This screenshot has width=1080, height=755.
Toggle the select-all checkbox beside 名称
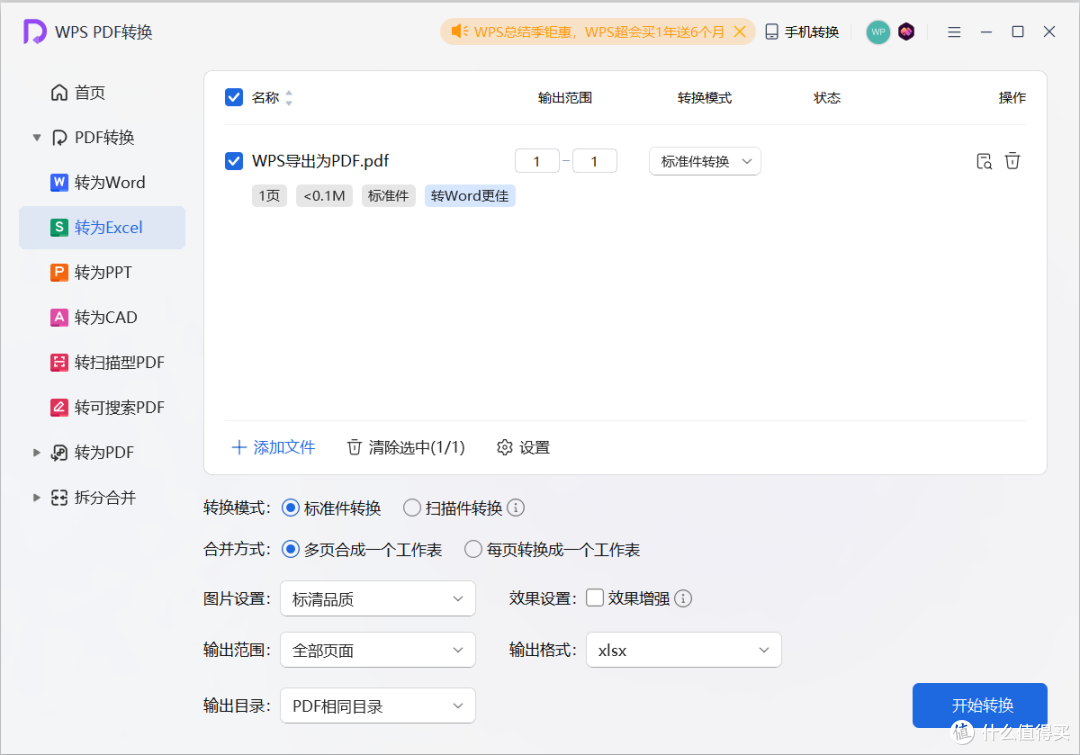point(234,97)
